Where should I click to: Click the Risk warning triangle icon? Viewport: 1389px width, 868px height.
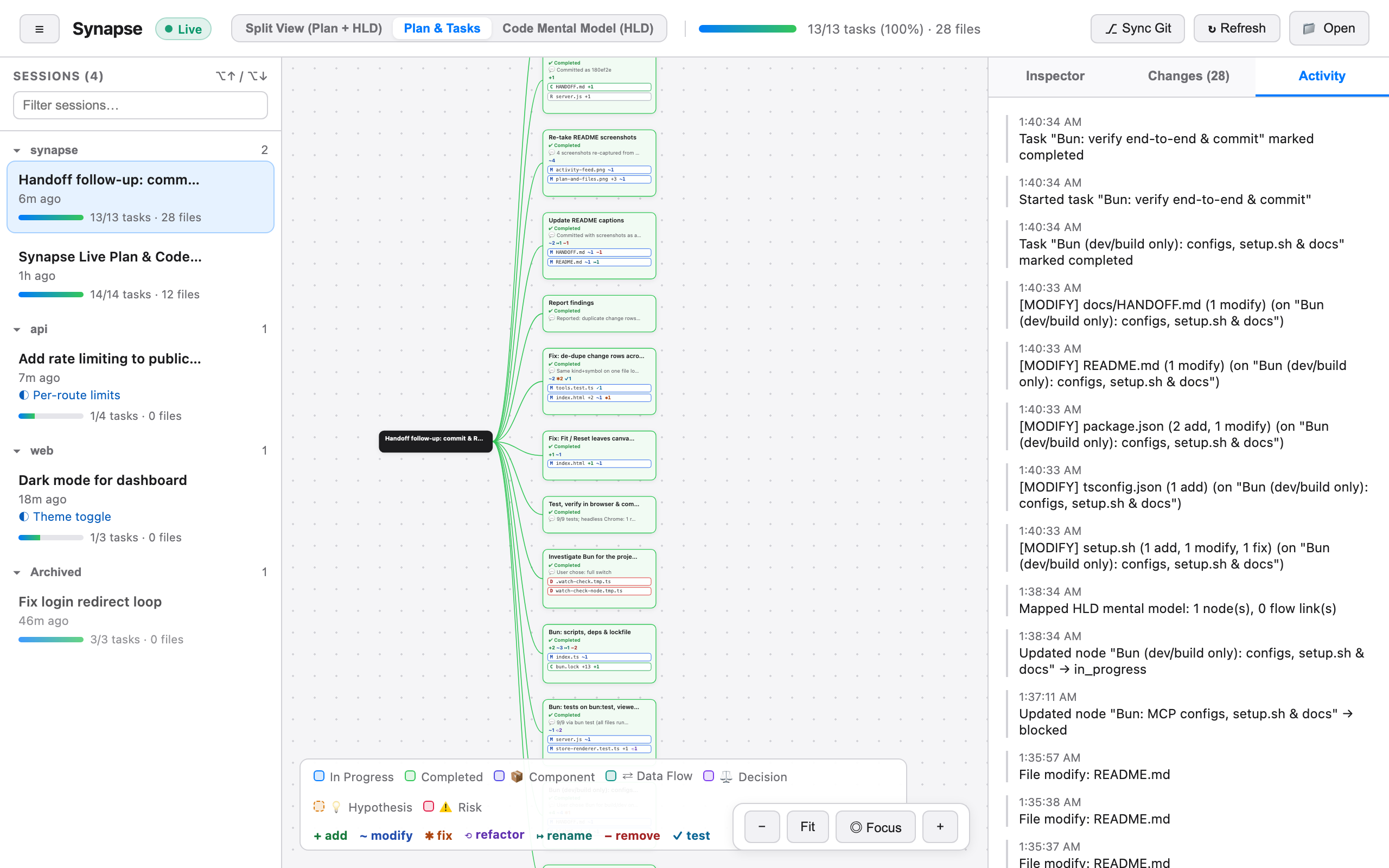[x=445, y=807]
